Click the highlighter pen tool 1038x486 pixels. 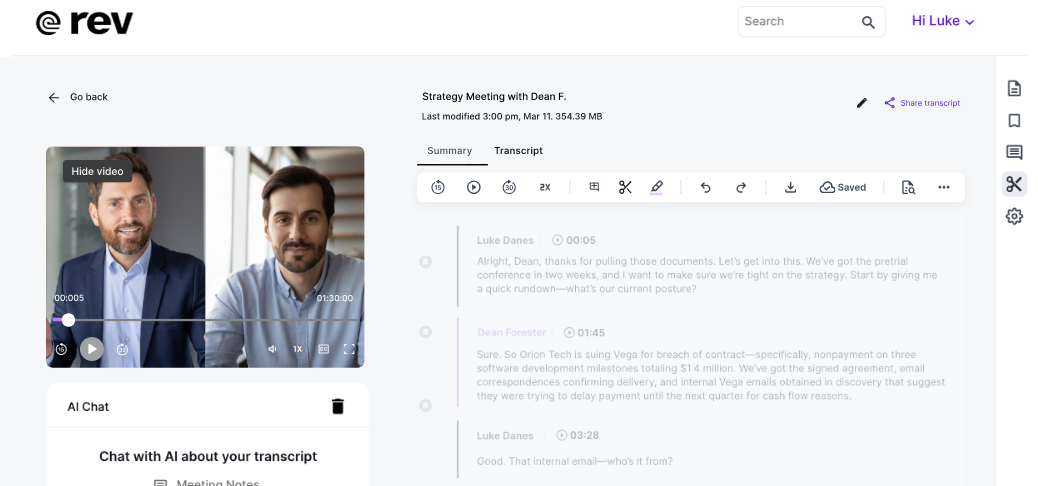click(x=656, y=187)
